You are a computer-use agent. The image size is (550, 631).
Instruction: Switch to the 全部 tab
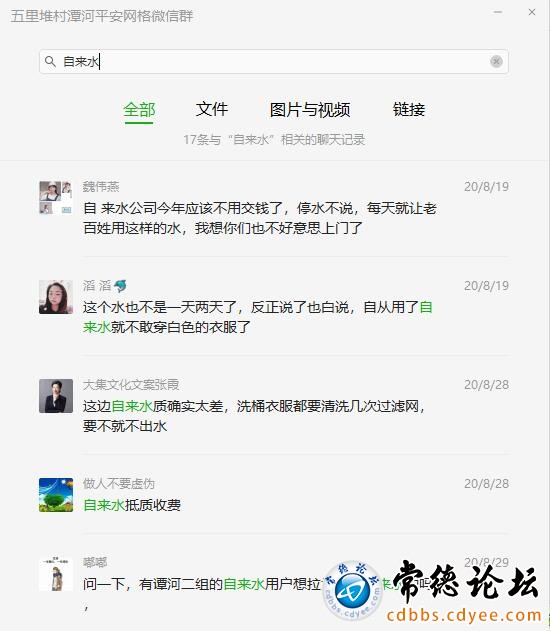pyautogui.click(x=139, y=109)
